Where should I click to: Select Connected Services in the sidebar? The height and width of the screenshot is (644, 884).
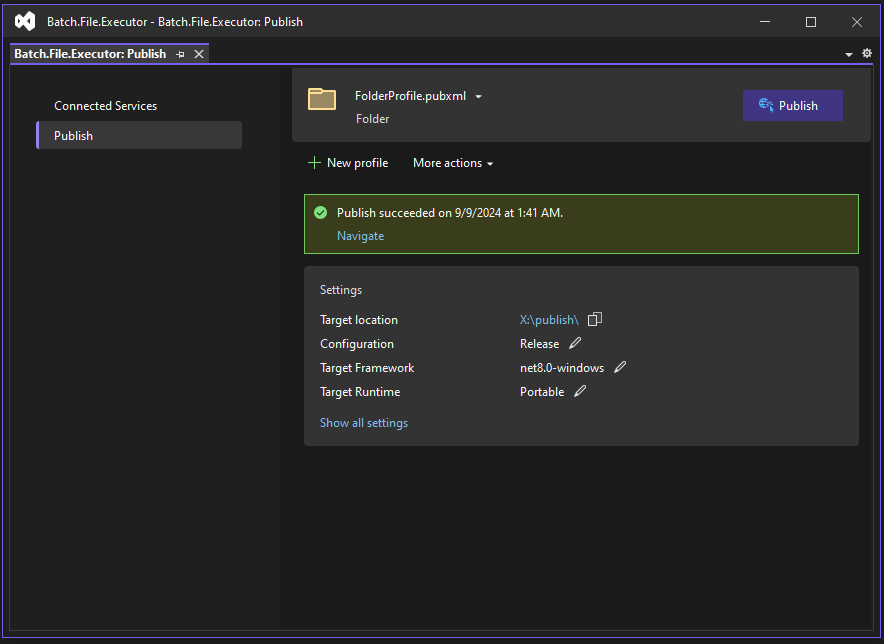coord(105,106)
